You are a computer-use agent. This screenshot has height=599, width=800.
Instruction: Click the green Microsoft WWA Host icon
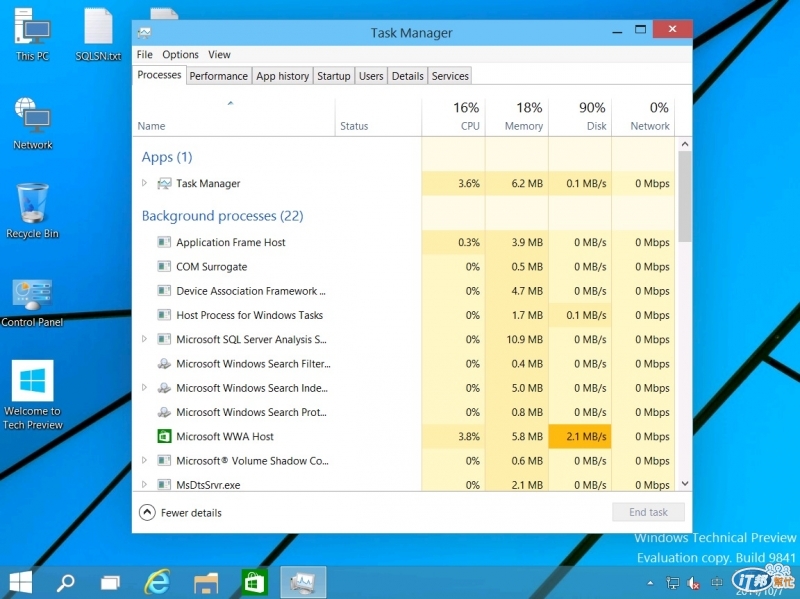click(x=164, y=436)
